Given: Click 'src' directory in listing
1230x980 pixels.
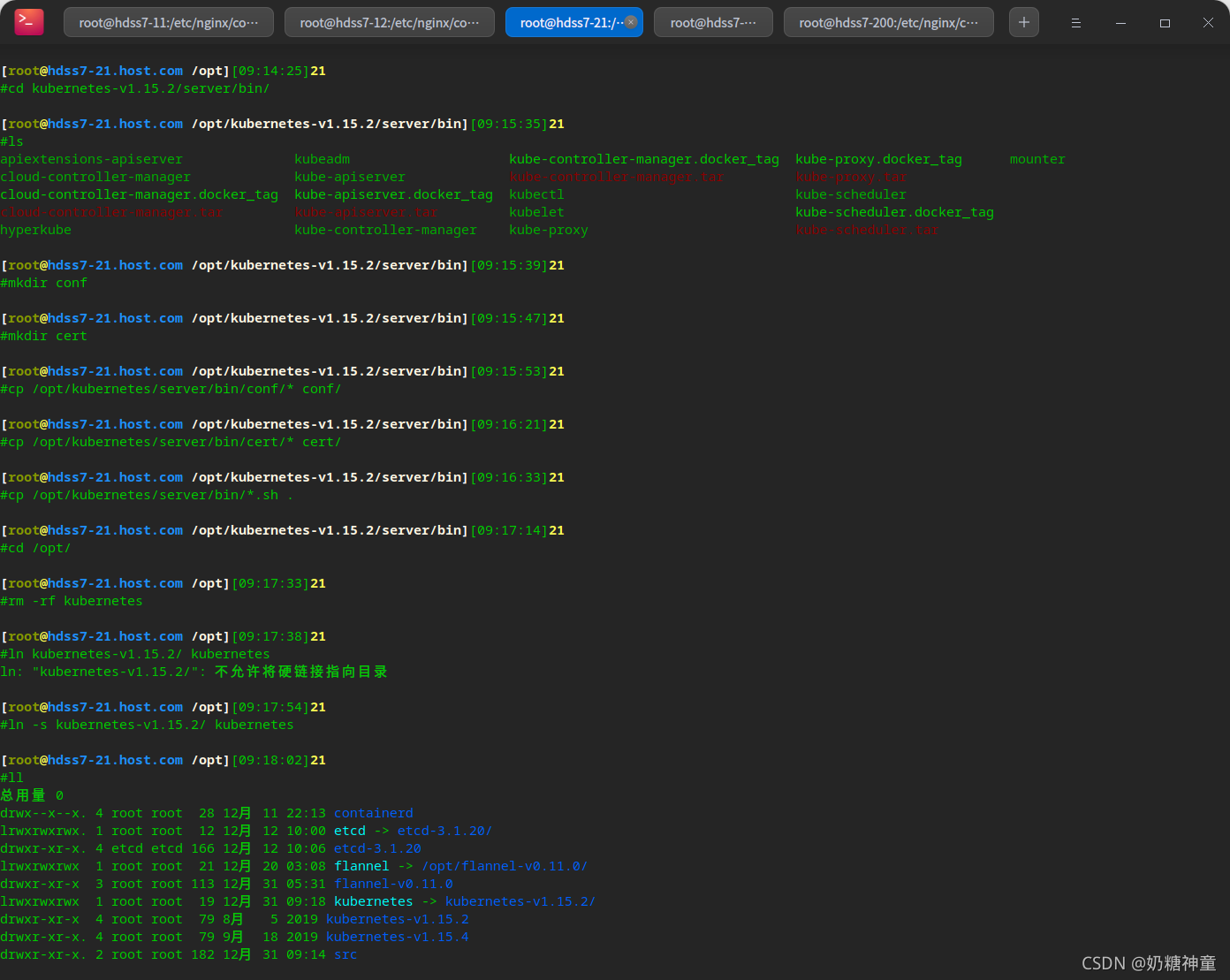Looking at the screenshot, I should (x=345, y=954).
